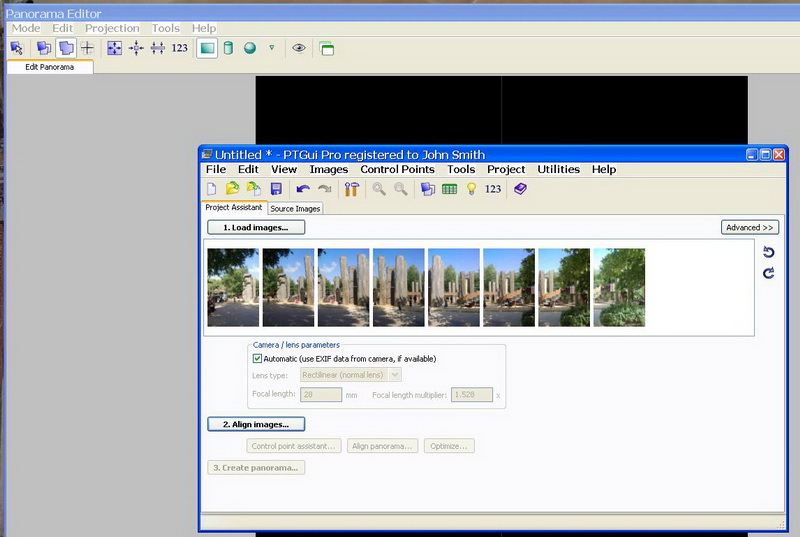Click the fit panorama icon in Panorama Editor

[x=115, y=48]
